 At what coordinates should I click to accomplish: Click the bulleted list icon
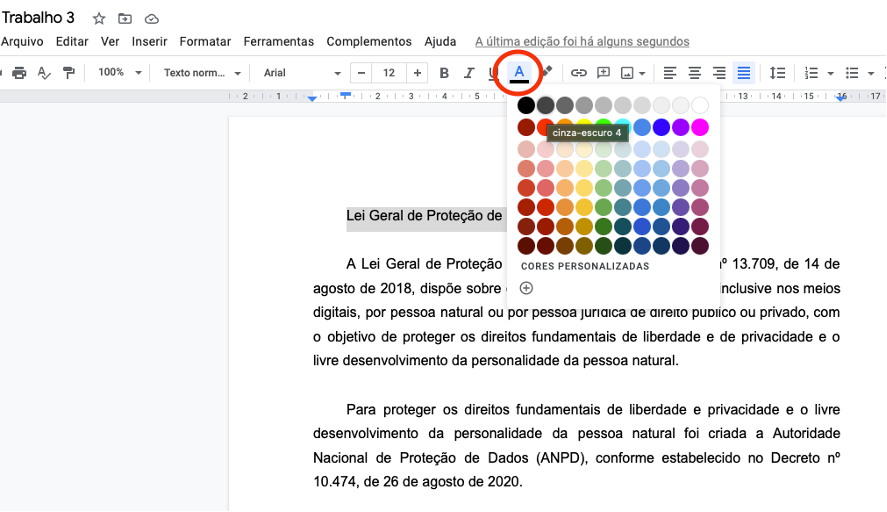852,73
